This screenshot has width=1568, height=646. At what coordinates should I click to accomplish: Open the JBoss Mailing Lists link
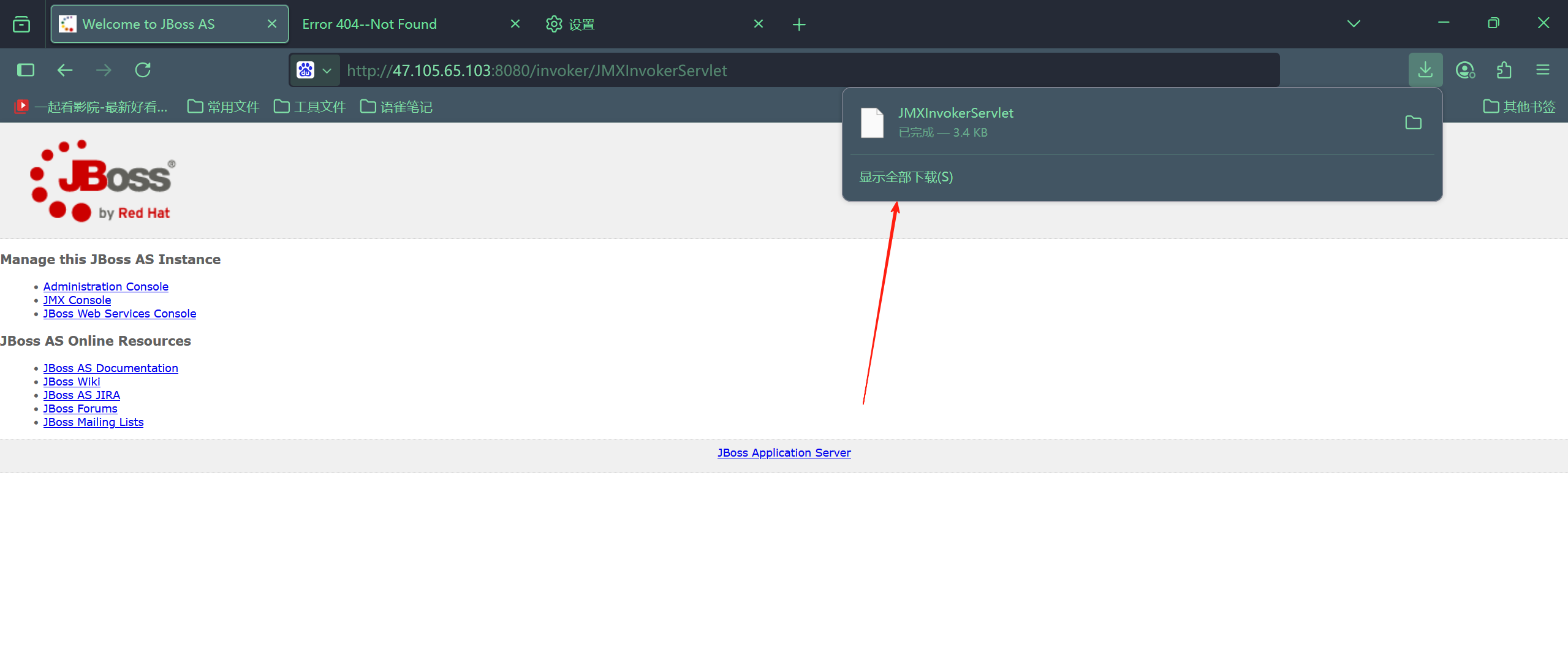(x=93, y=422)
